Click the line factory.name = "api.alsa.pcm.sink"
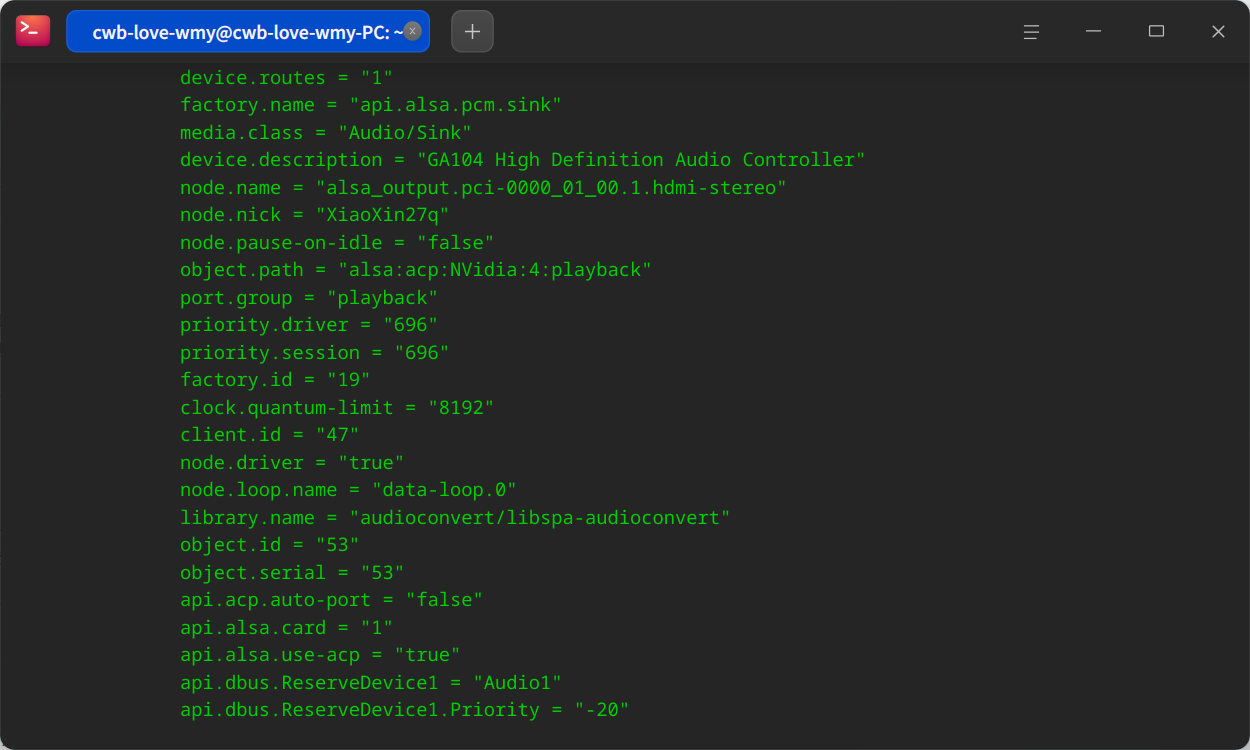This screenshot has height=750, width=1250. point(371,105)
